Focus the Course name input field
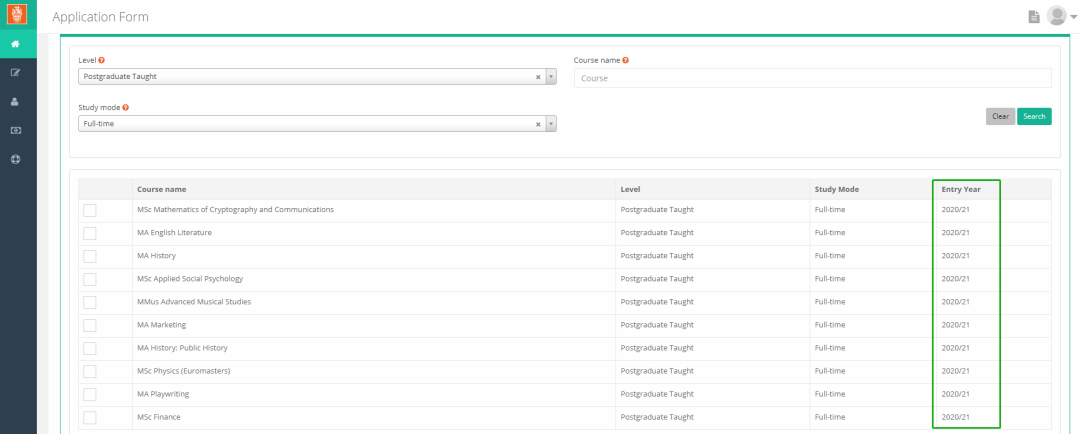The width and height of the screenshot is (1080, 434). (813, 78)
